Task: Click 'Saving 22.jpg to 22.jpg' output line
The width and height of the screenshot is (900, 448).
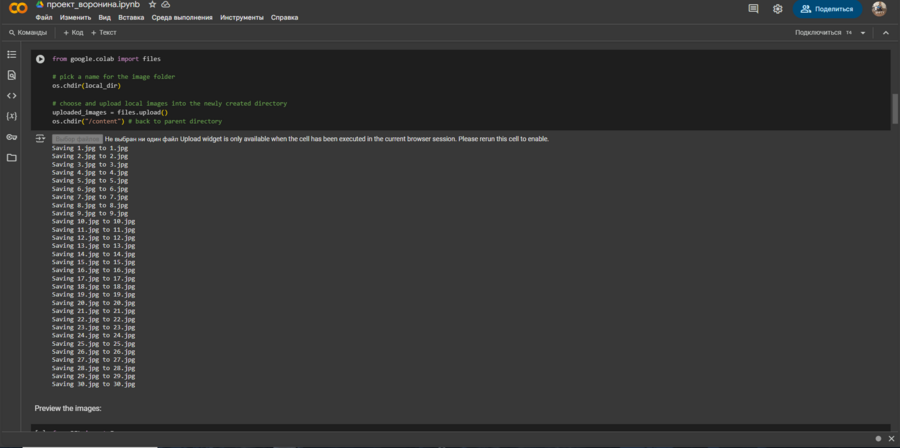Action: point(94,319)
